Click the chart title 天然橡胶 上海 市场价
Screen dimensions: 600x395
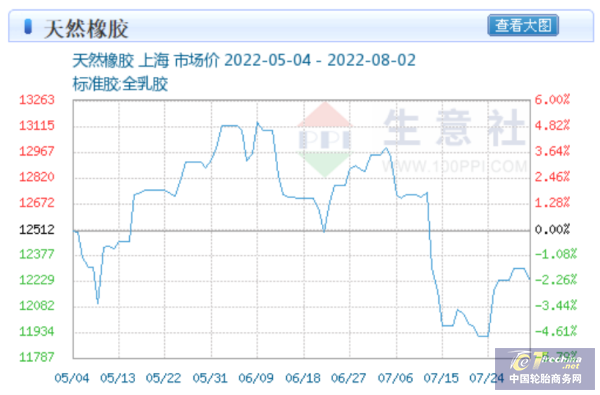pos(146,60)
